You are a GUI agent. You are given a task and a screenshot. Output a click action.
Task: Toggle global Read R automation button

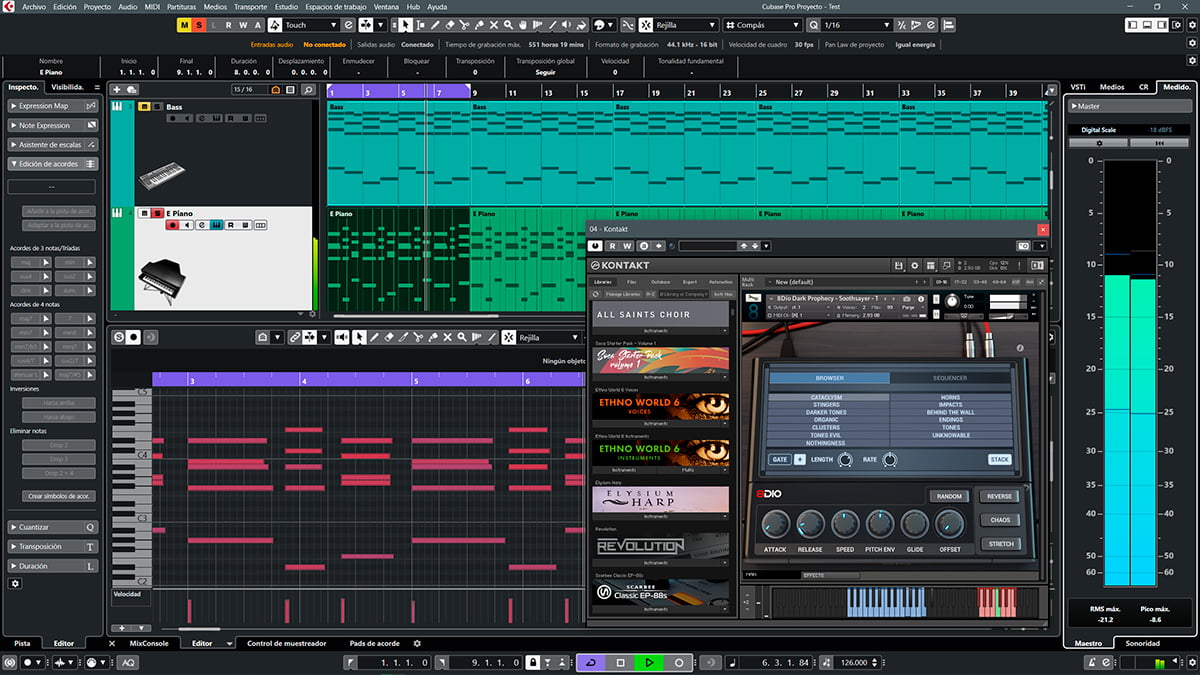(228, 24)
